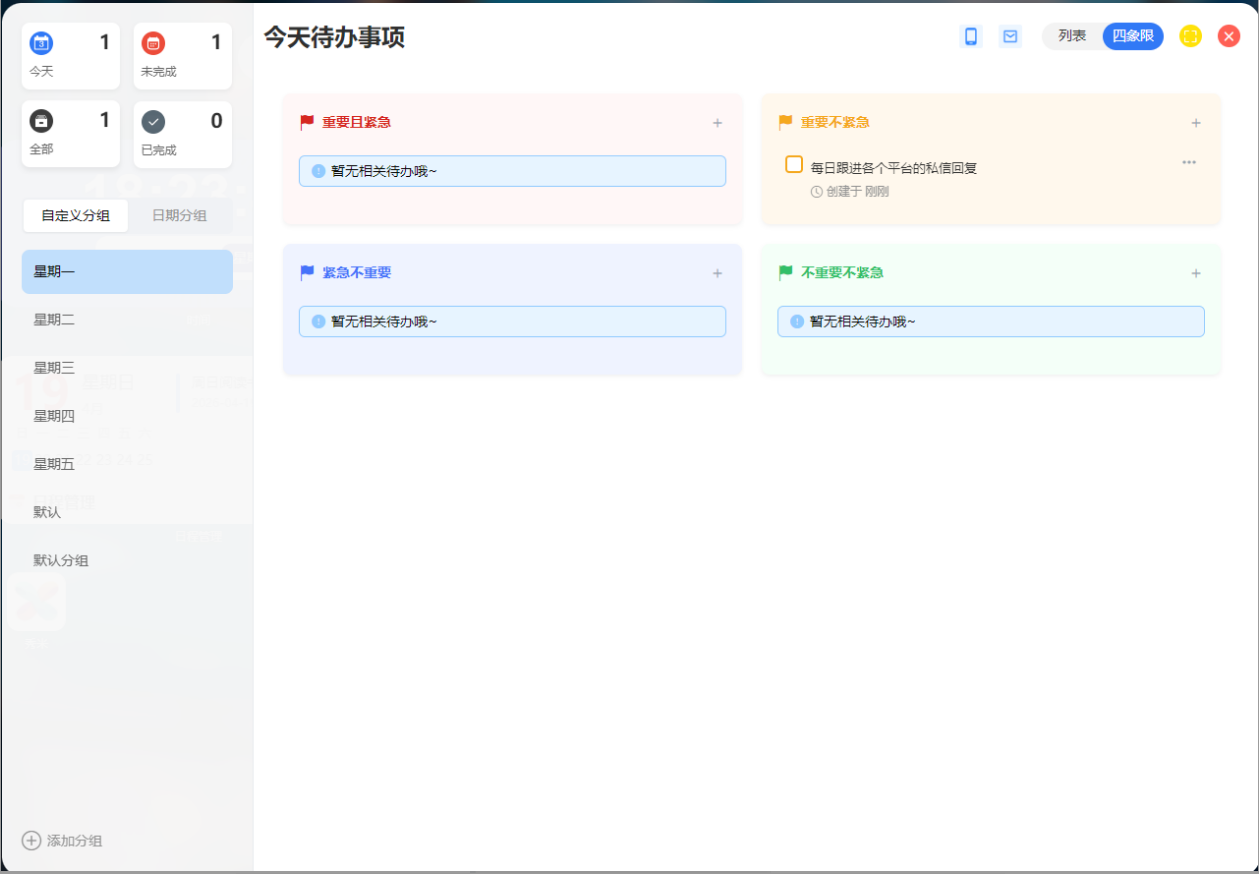Image resolution: width=1259 pixels, height=874 pixels.
Task: Select the 日期分组 tab
Action: coord(179,215)
